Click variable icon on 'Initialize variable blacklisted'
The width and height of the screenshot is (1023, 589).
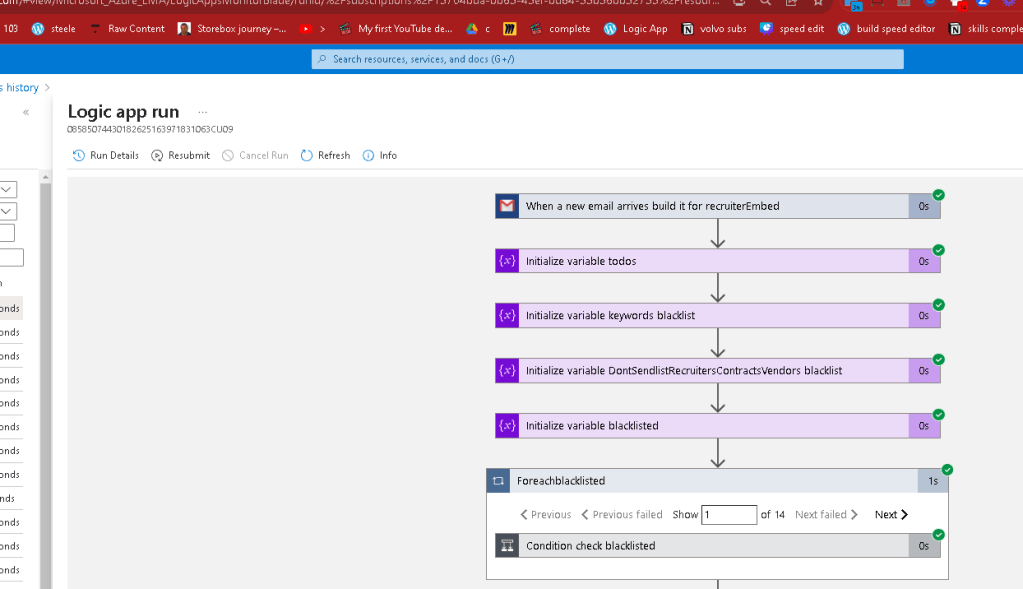pos(507,425)
